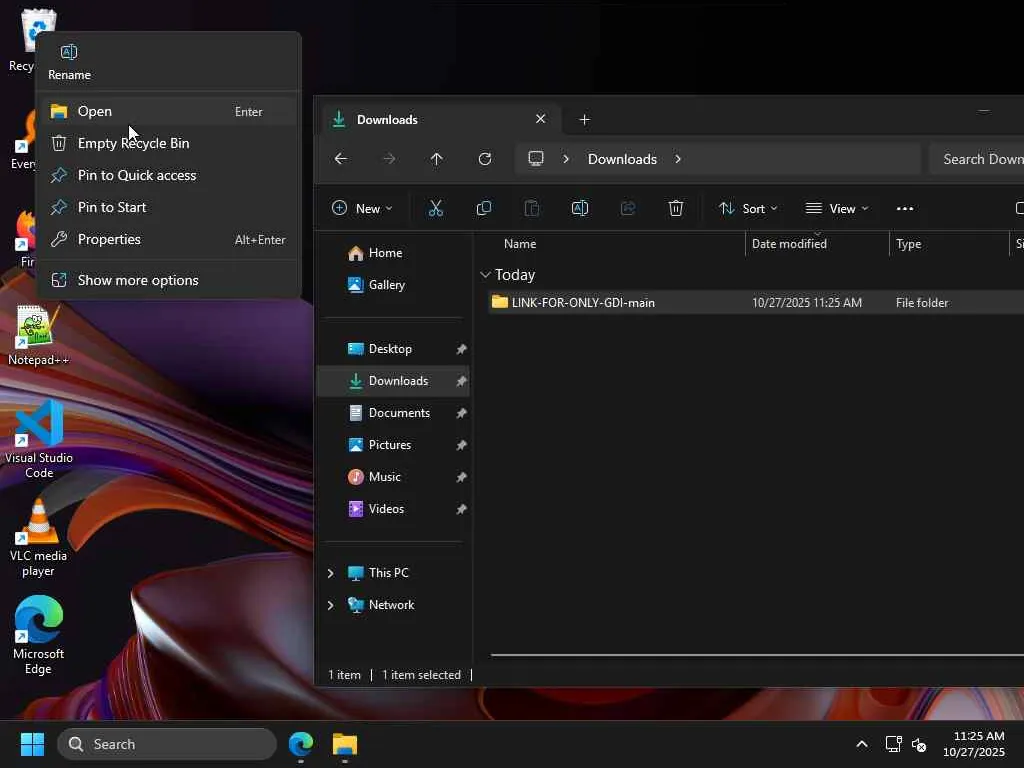This screenshot has height=768, width=1024.
Task: Open the View dropdown menu
Action: click(x=837, y=208)
